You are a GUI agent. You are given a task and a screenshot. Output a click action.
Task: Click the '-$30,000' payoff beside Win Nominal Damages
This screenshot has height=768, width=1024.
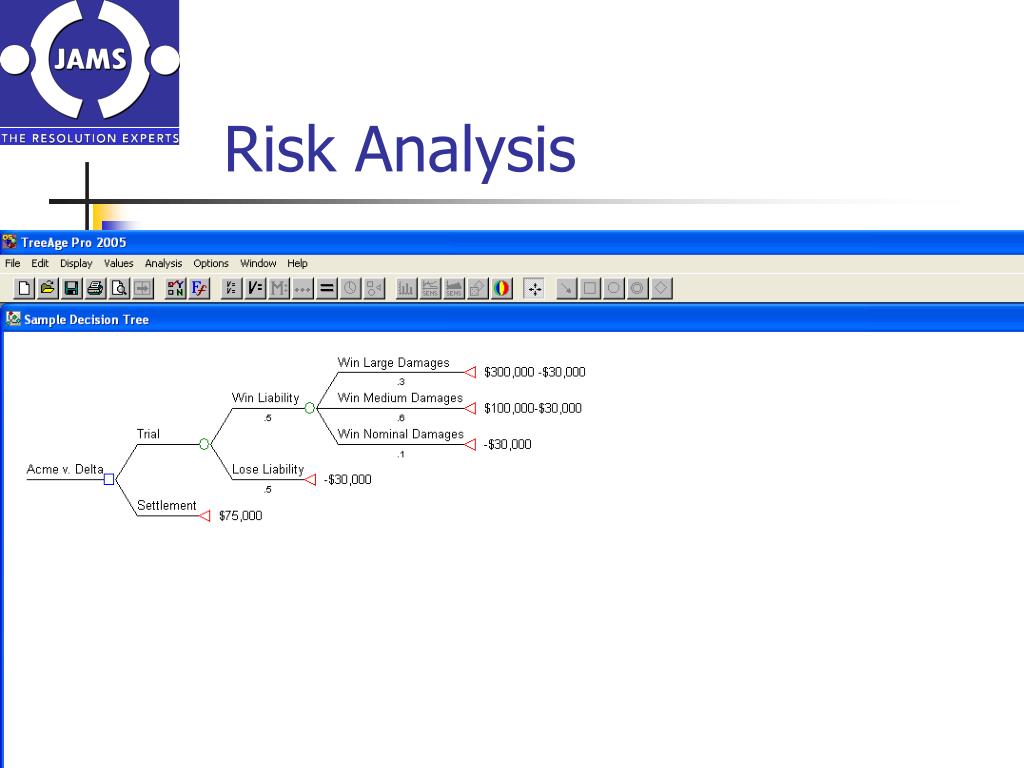tap(507, 444)
